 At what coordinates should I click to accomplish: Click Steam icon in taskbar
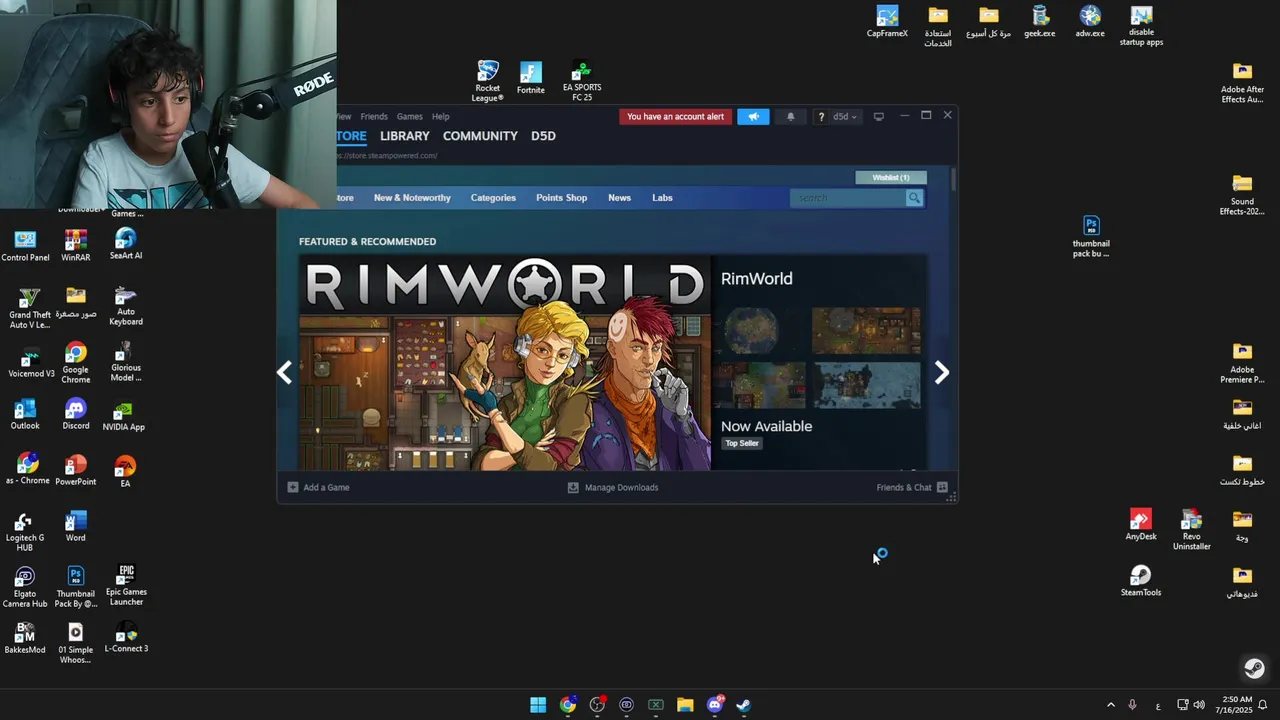pyautogui.click(x=744, y=705)
